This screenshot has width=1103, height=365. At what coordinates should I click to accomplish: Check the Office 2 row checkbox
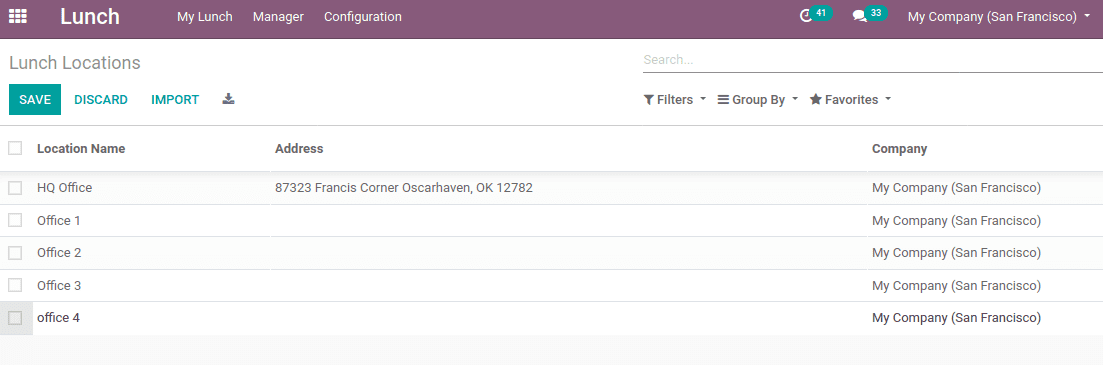[15, 252]
